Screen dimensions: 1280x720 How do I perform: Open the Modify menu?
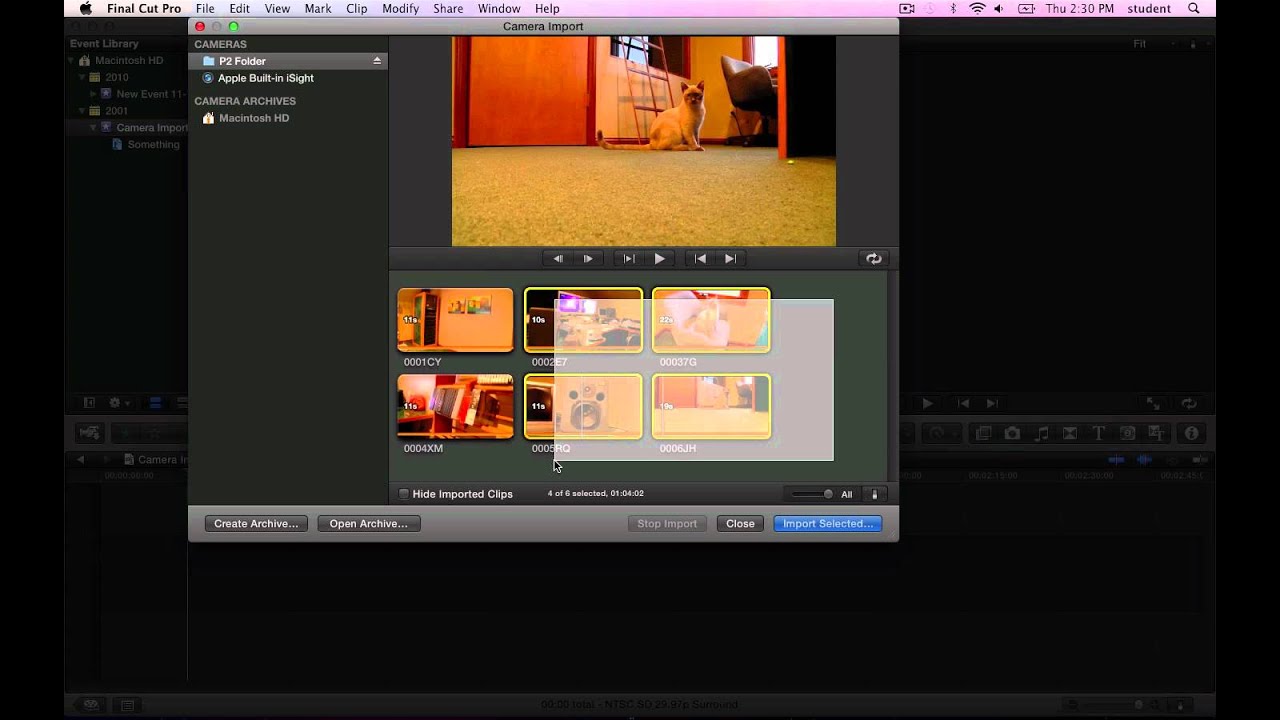point(400,8)
